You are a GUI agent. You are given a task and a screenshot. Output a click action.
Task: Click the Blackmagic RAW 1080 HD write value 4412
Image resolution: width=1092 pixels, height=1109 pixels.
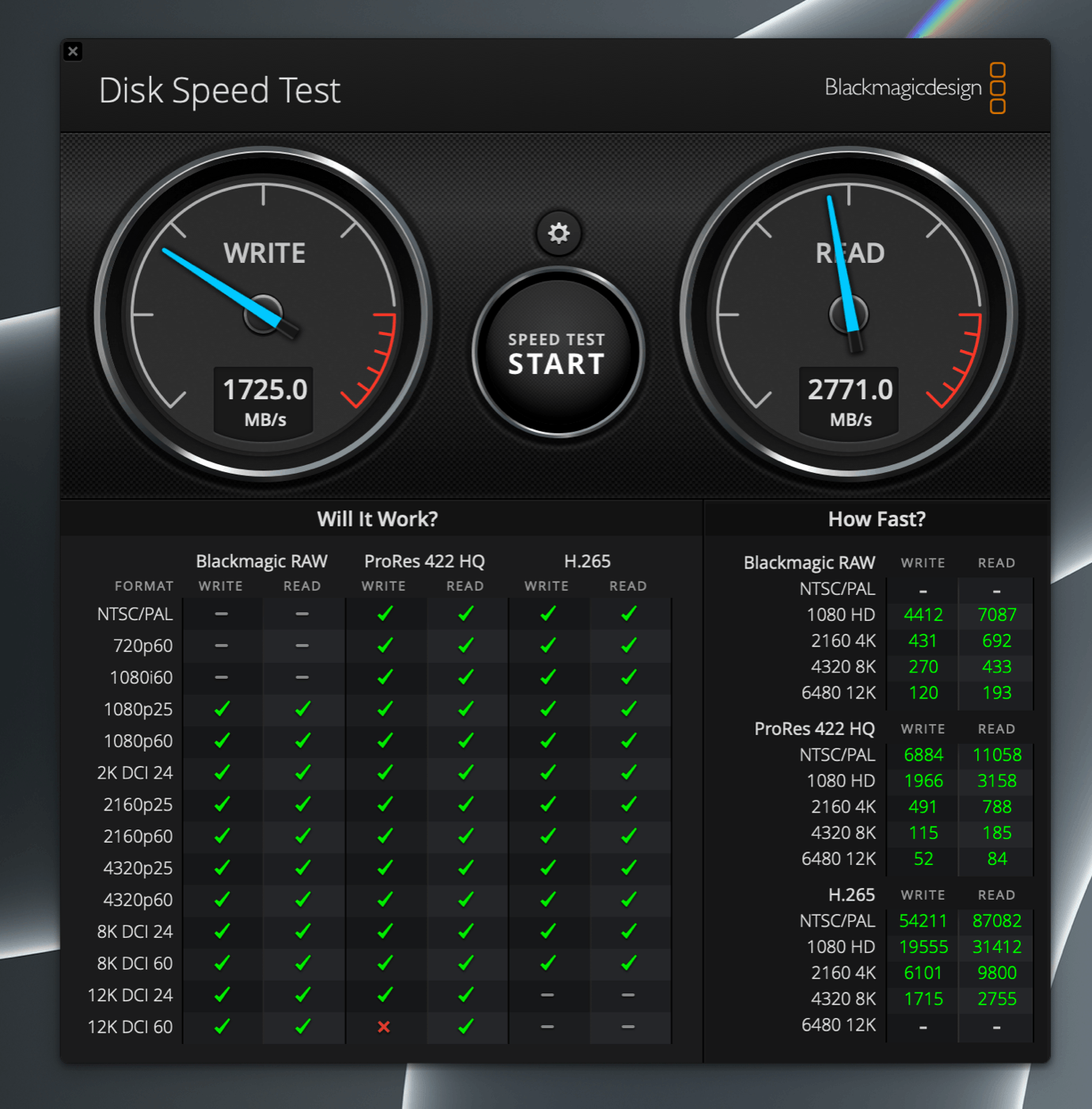(x=923, y=615)
